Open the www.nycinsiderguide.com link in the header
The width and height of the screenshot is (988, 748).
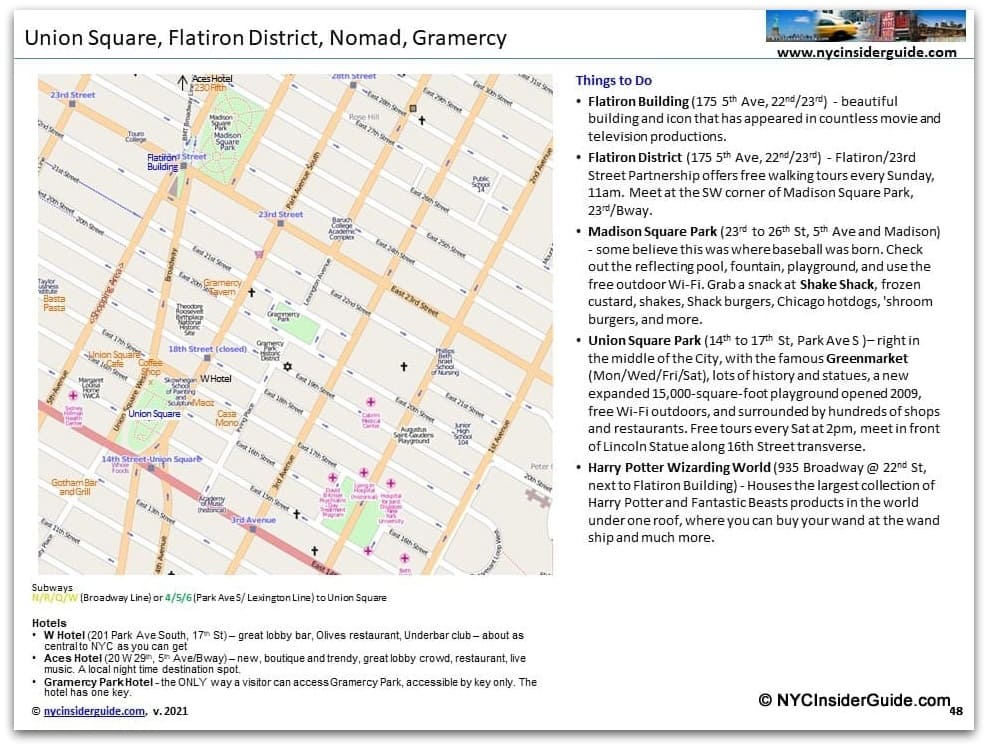click(x=866, y=52)
